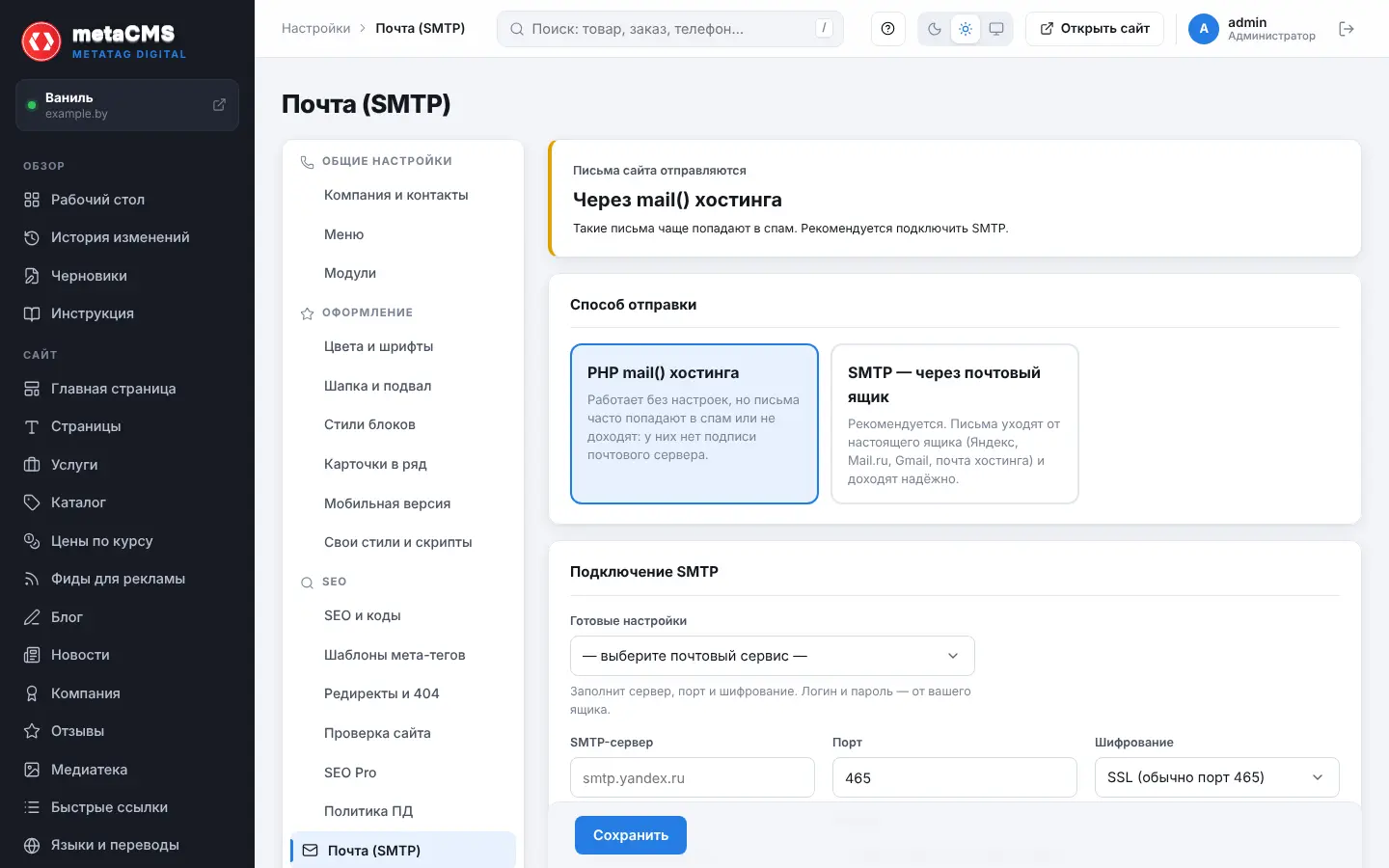This screenshot has height=868, width=1389.
Task: Select SMTP через почтовый ящик method
Action: pos(955,424)
